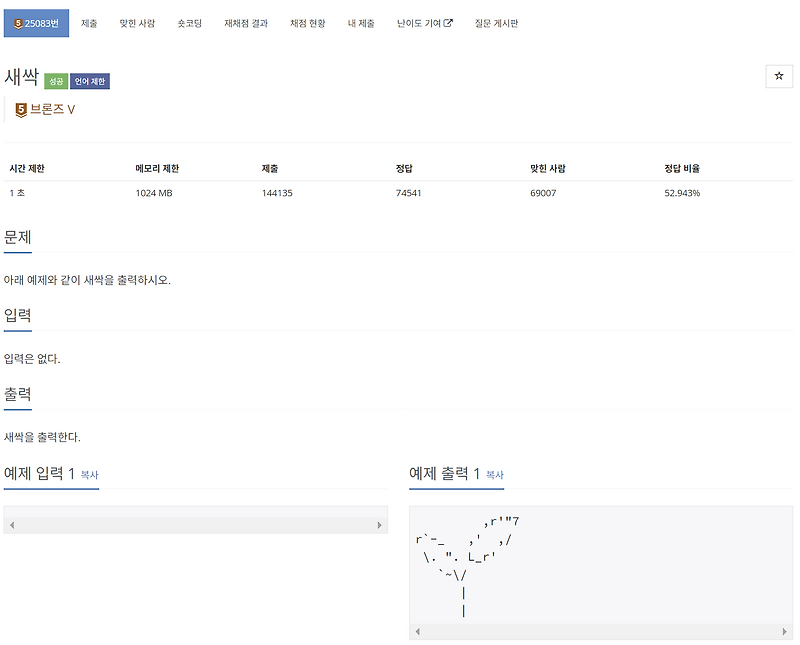Click the example output horizontal scrollbar track
This screenshot has width=800, height=645.
pos(600,631)
